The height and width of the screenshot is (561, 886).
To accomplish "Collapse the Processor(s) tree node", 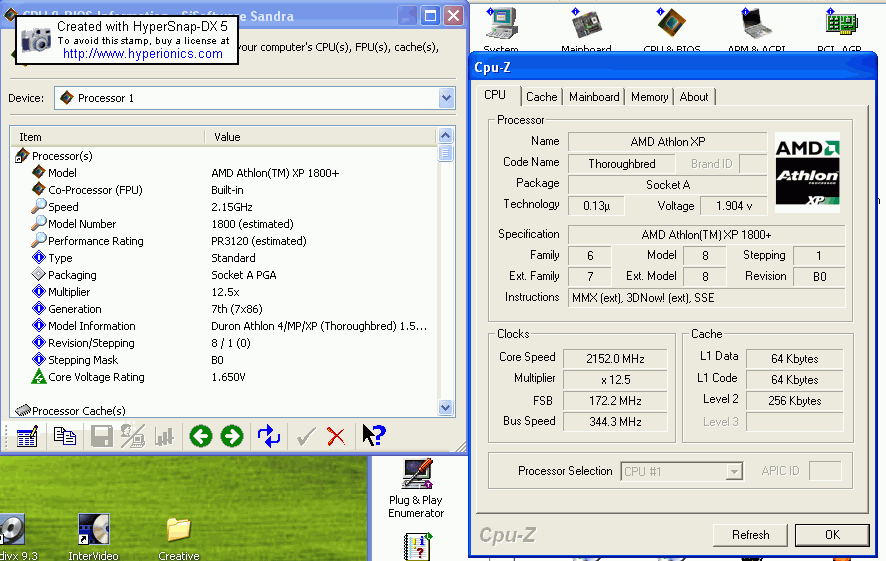I will 21,156.
